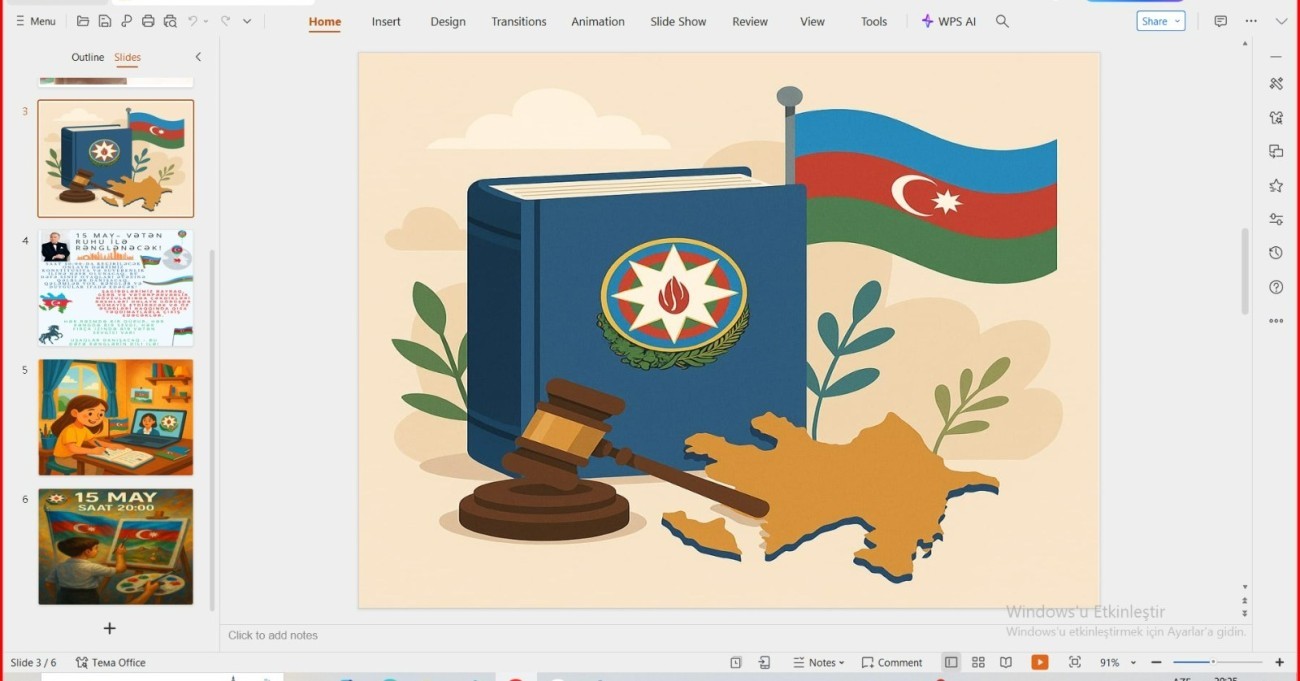Switch to Slide Sorter grid view
The image size is (1300, 681).
978,662
